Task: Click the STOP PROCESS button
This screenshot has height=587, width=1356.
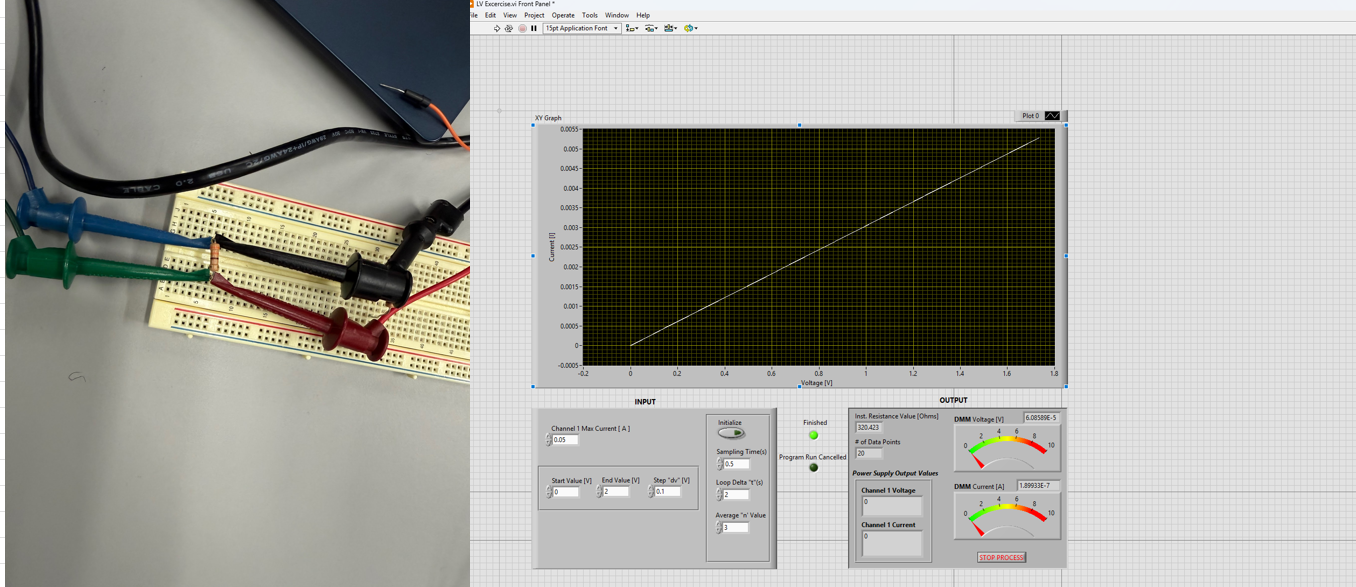Action: [x=1001, y=557]
